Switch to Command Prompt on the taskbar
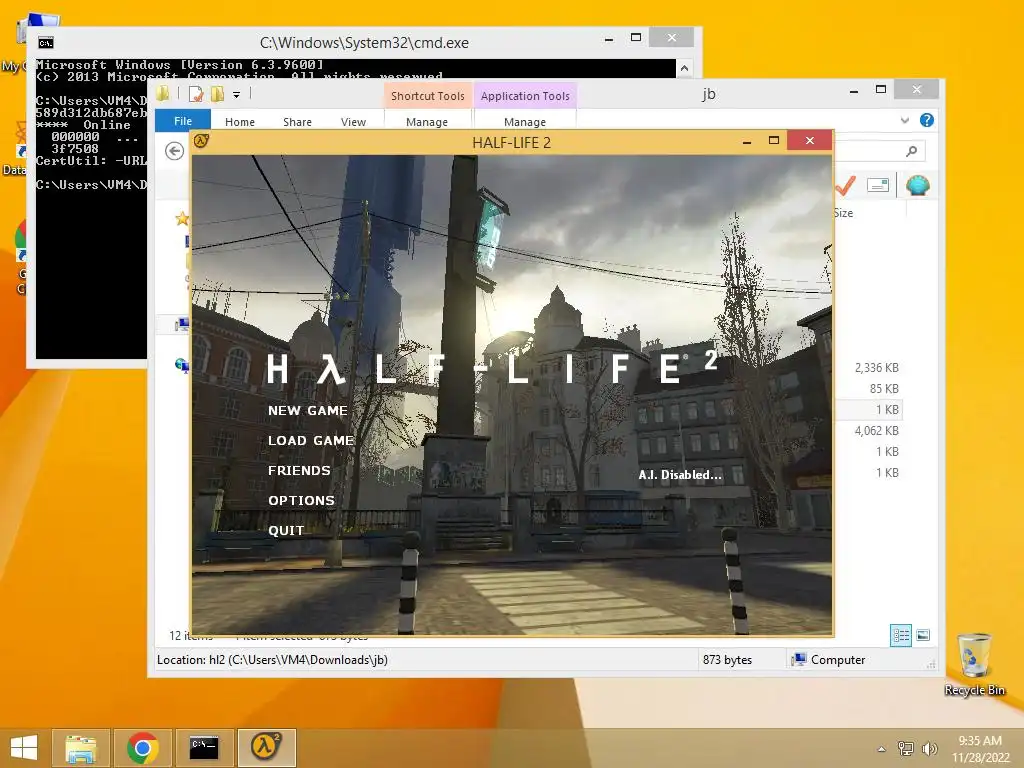1024x768 pixels. (204, 748)
